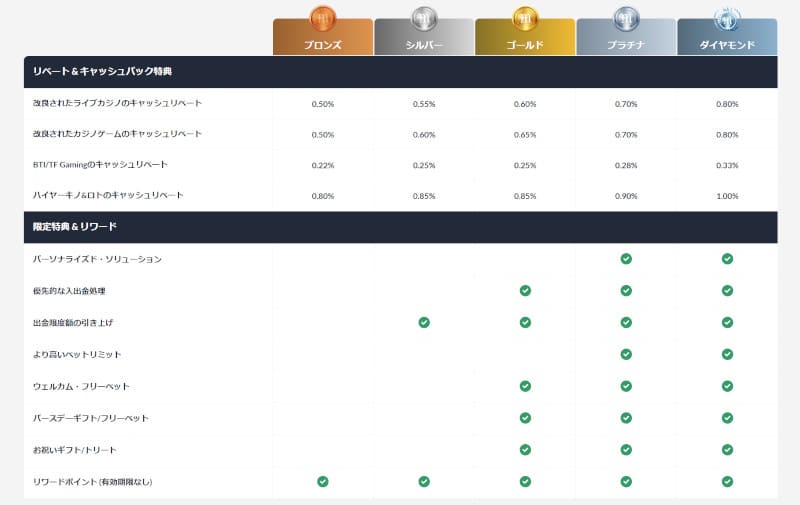Choose the プラチナ tier header
This screenshot has height=505, width=800.
tap(626, 44)
